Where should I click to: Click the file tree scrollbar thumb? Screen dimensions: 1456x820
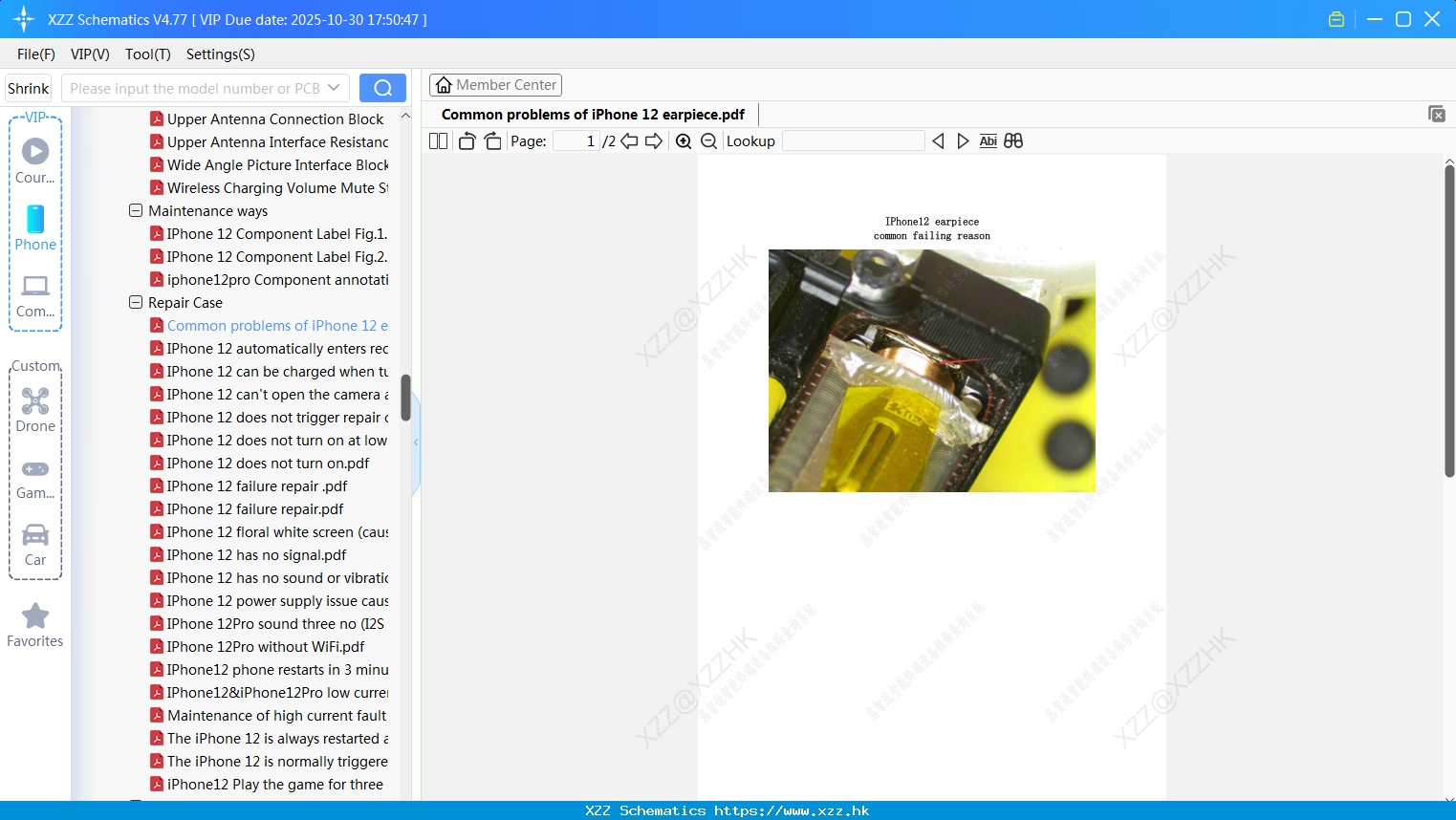405,397
